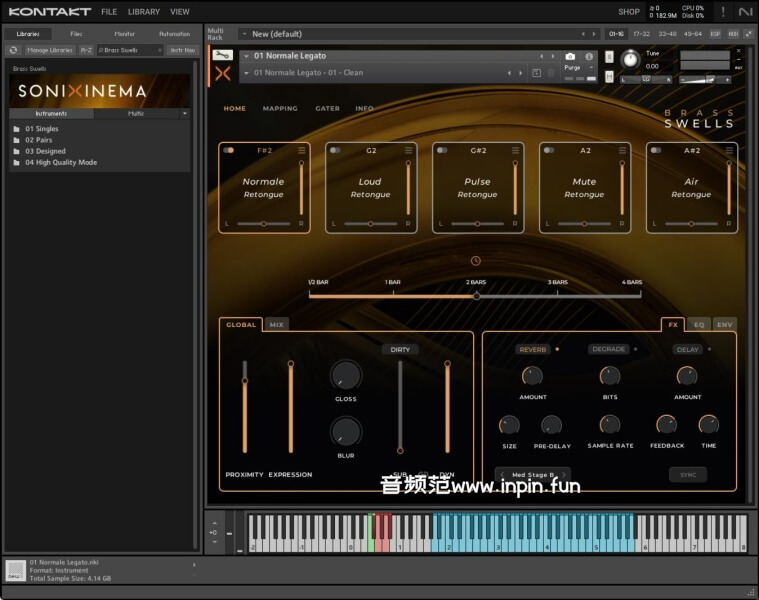Open the Air slot hamburger menu
This screenshot has width=759, height=600.
click(729, 151)
